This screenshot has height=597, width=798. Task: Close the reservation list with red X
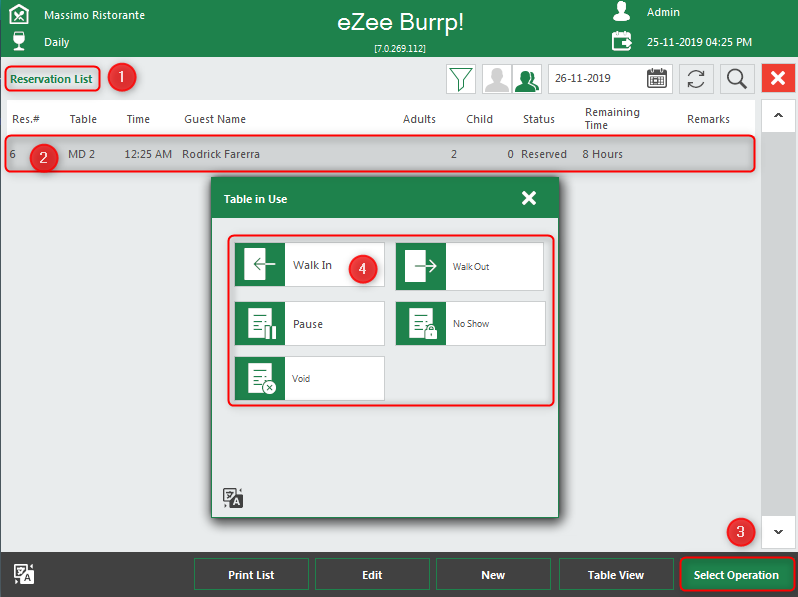pyautogui.click(x=778, y=78)
